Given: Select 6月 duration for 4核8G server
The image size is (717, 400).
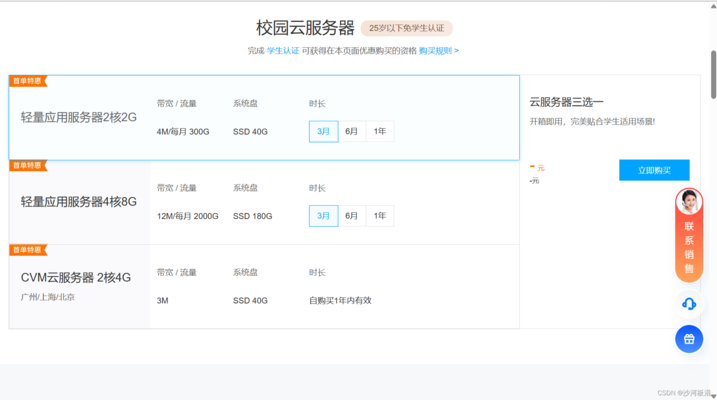Looking at the screenshot, I should pos(352,216).
